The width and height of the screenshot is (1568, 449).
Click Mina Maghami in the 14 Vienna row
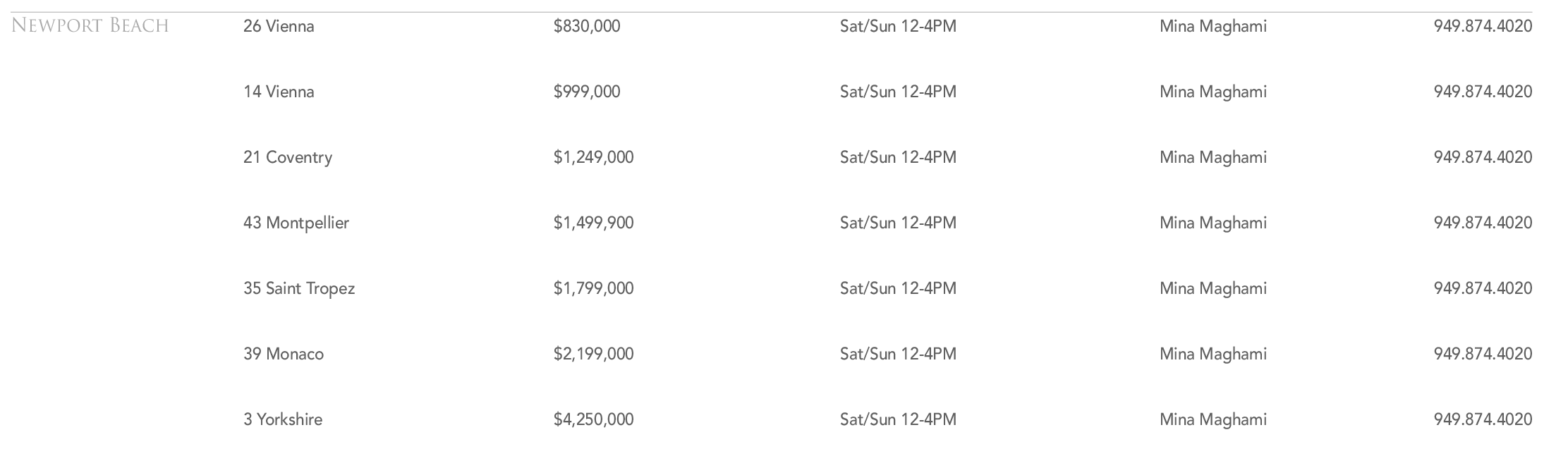(1213, 92)
